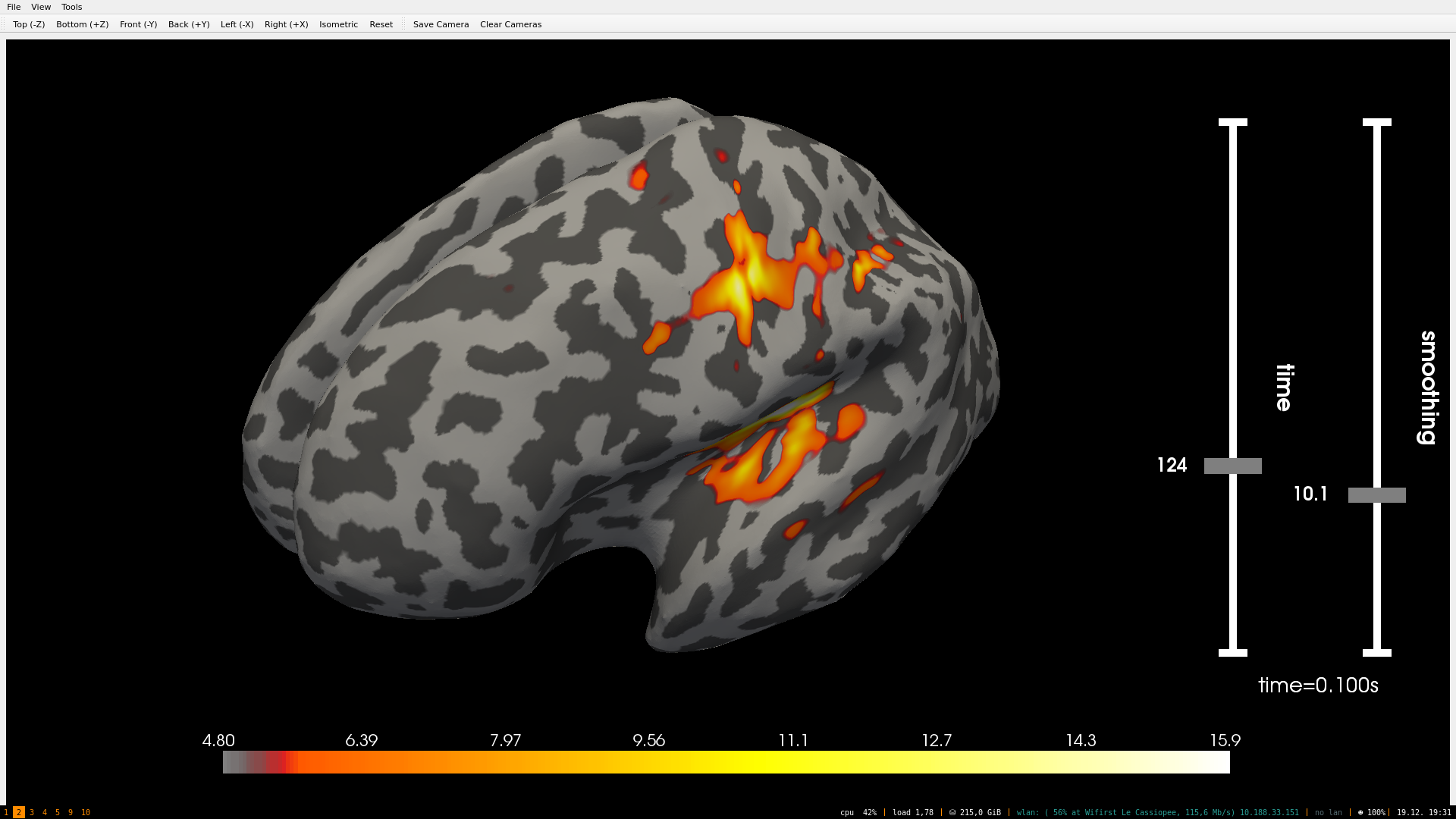1456x819 pixels.
Task: Click the top end of time slider
Action: tap(1232, 122)
